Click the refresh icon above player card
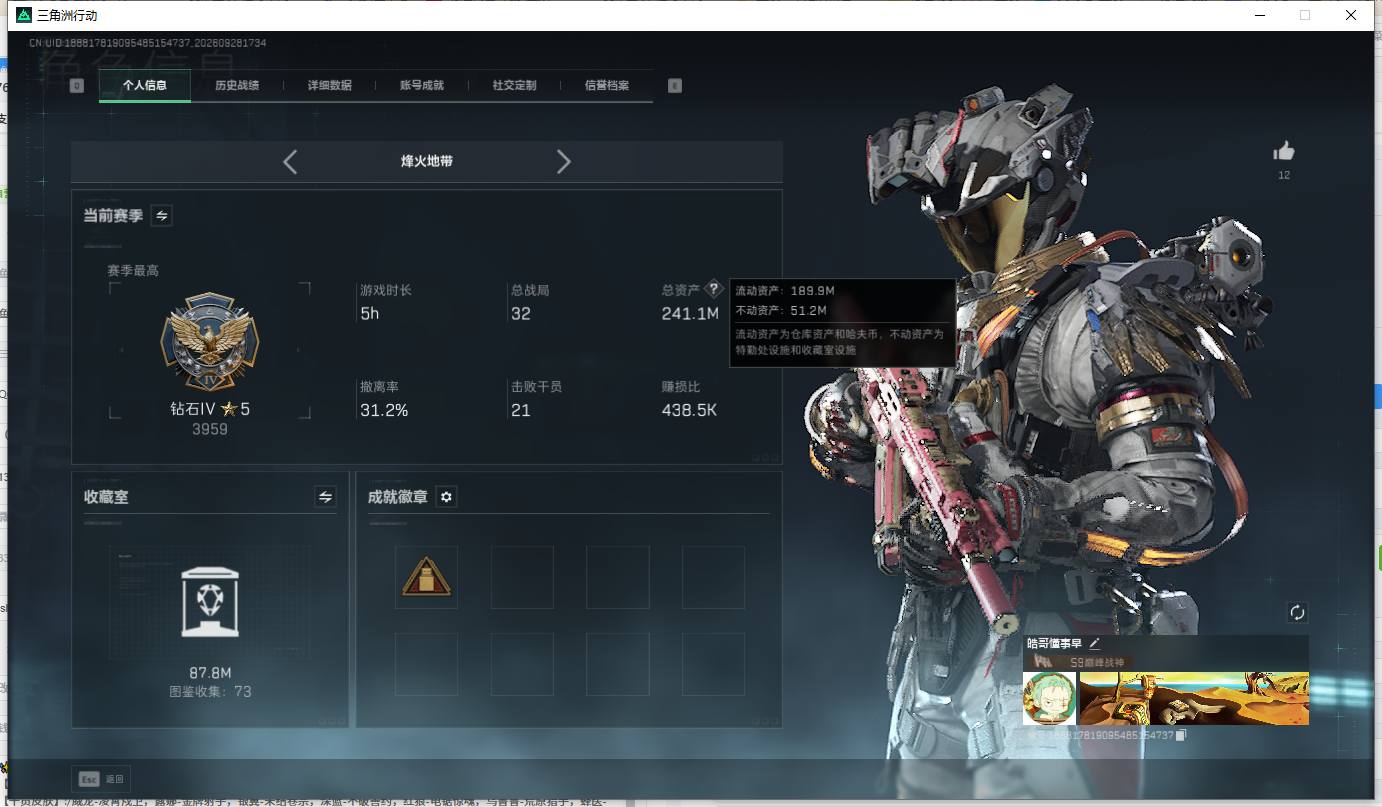Screen dimensions: 1382x807 1297,612
